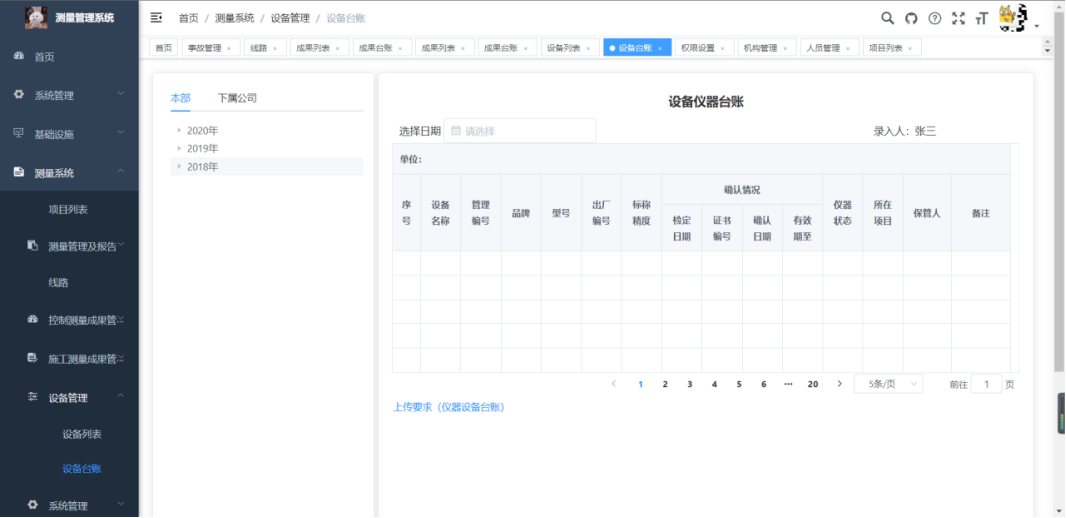Viewport: 1066px width, 518px height.
Task: Click the tab strip scroll arrows
Action: tap(1047, 47)
